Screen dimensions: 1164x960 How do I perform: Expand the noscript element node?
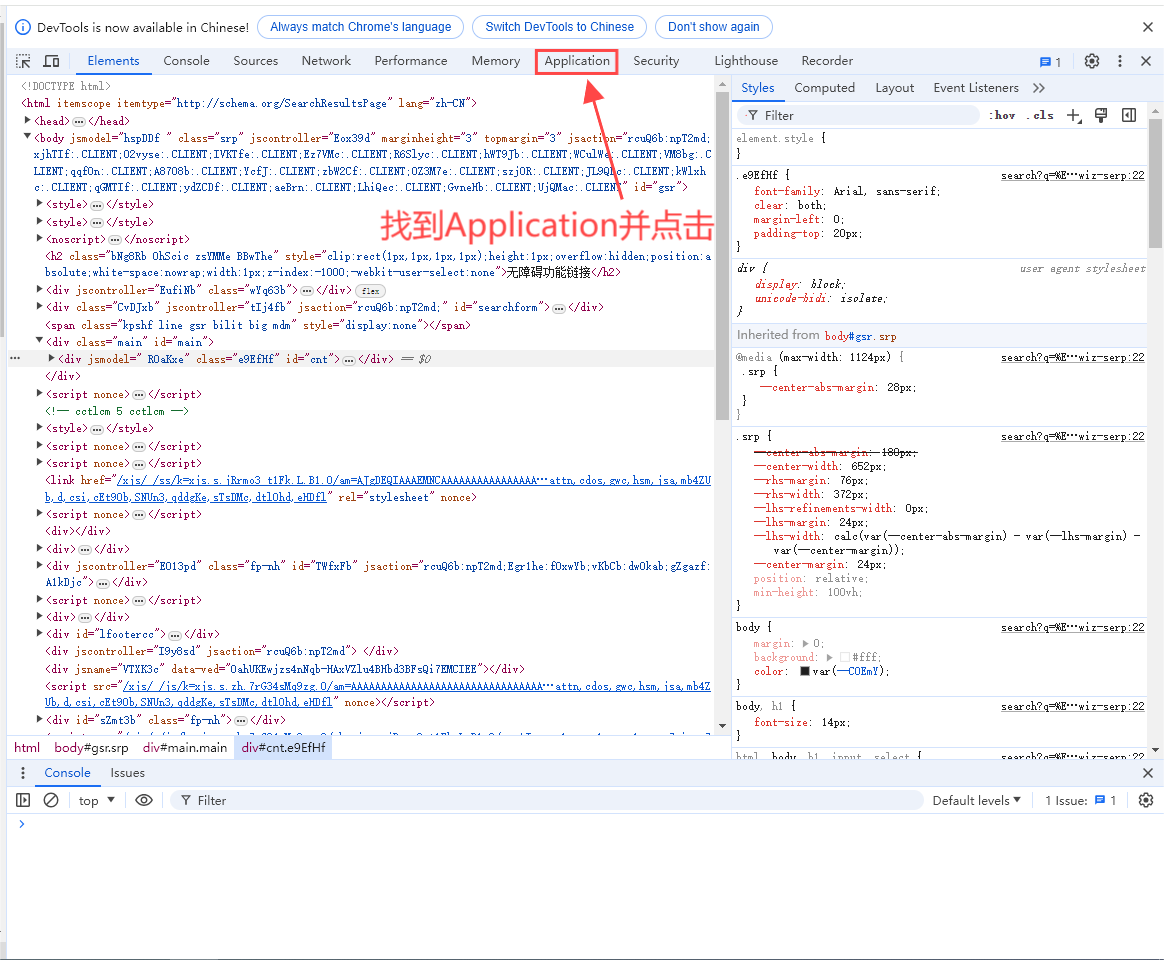click(x=39, y=238)
